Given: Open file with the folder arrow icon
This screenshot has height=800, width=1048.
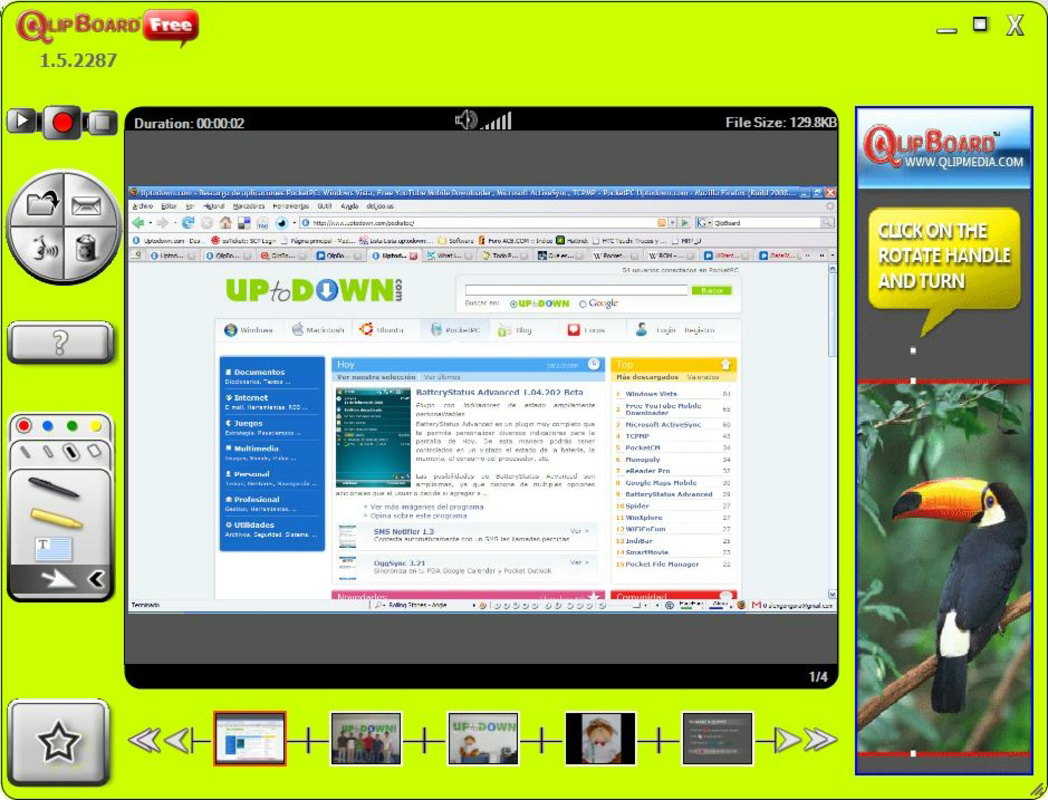Looking at the screenshot, I should (x=41, y=203).
